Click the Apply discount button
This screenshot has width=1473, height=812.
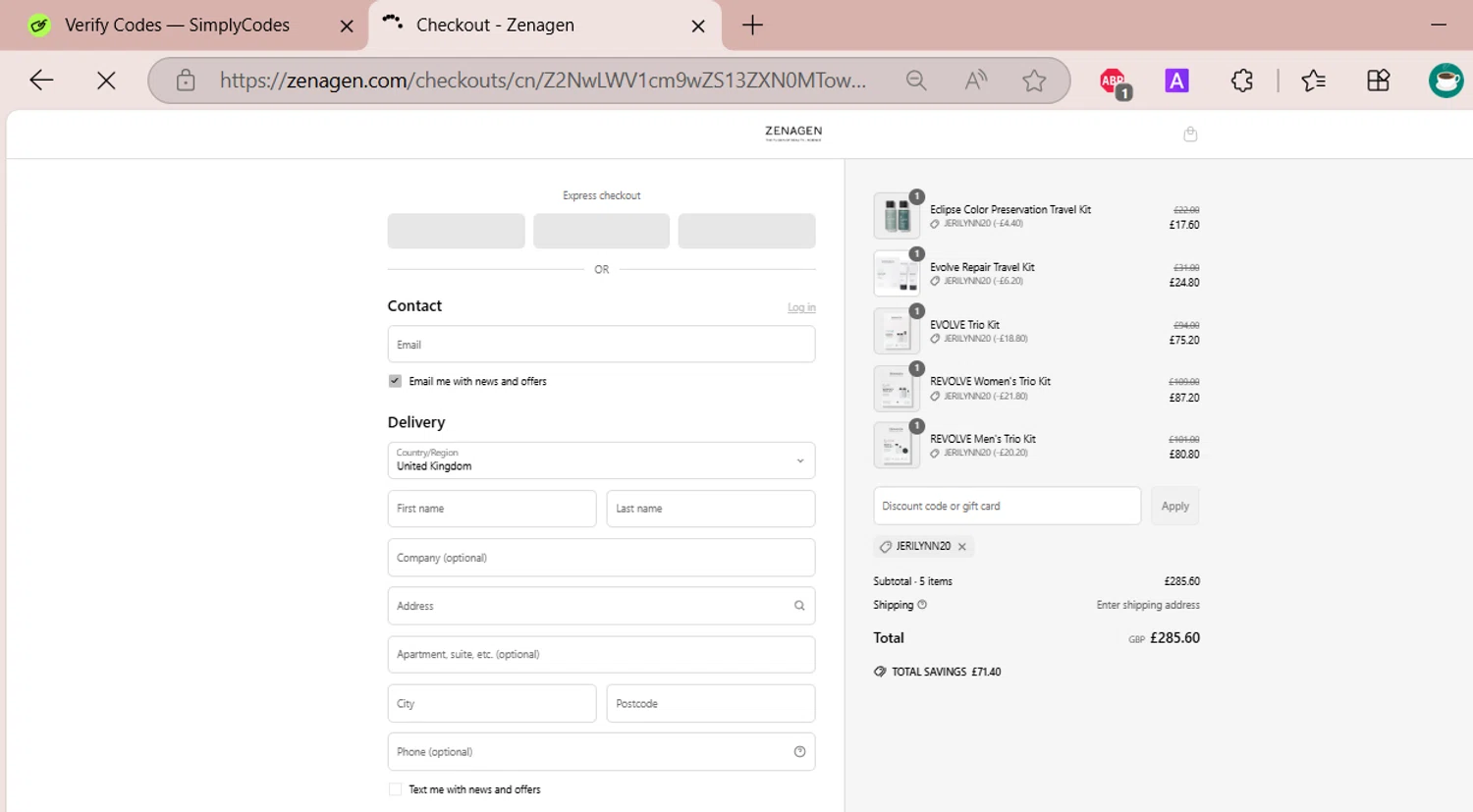point(1174,507)
